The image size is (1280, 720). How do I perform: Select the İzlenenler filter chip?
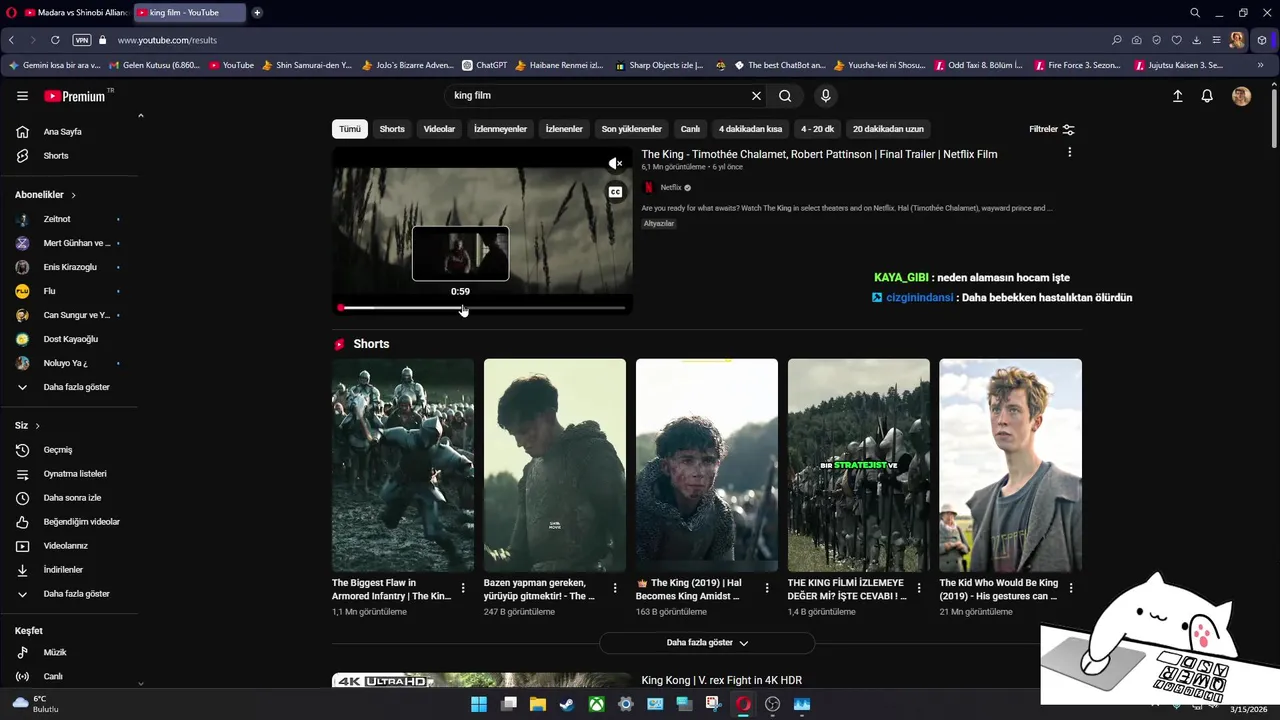(564, 129)
